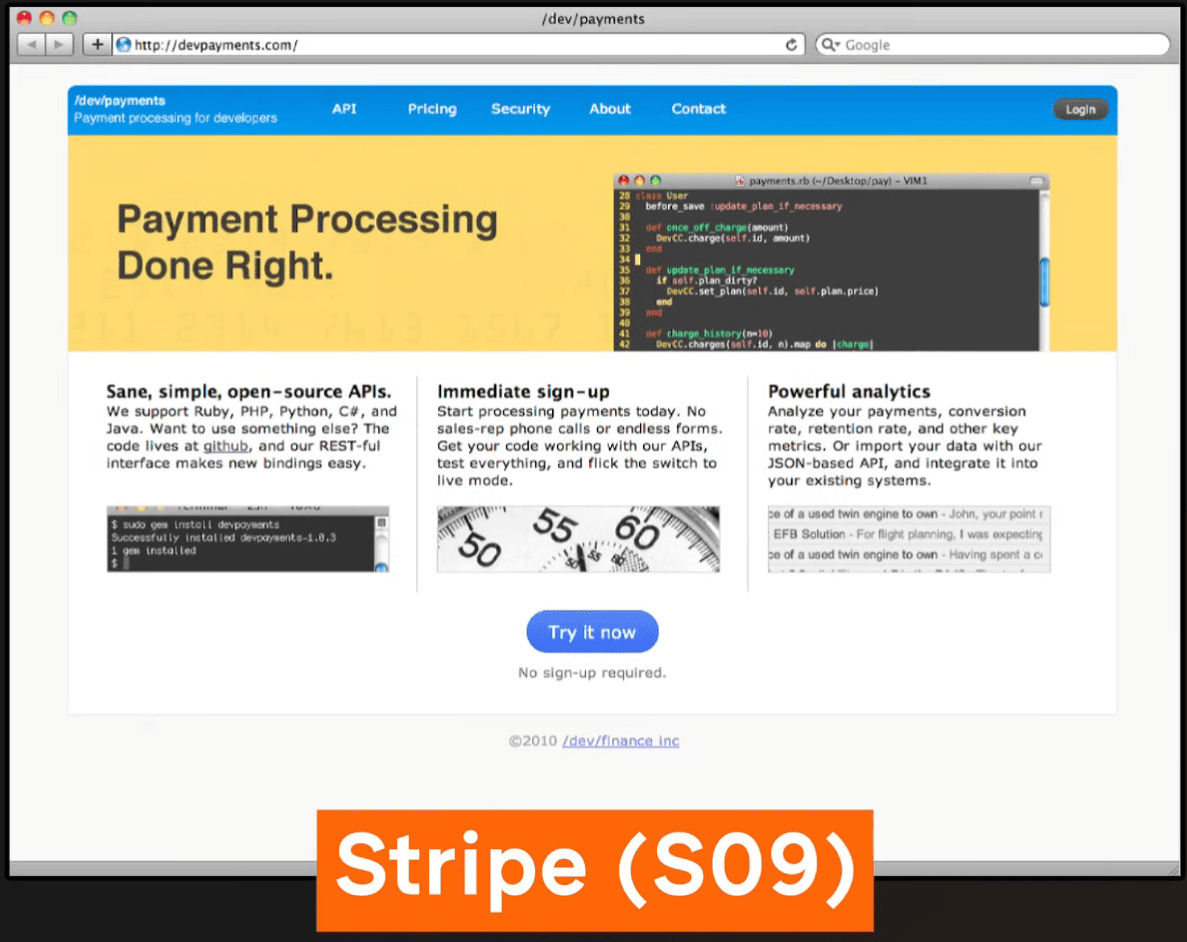
Task: Click 'Sane, simple, open-source APIs.' heading
Action: click(248, 391)
